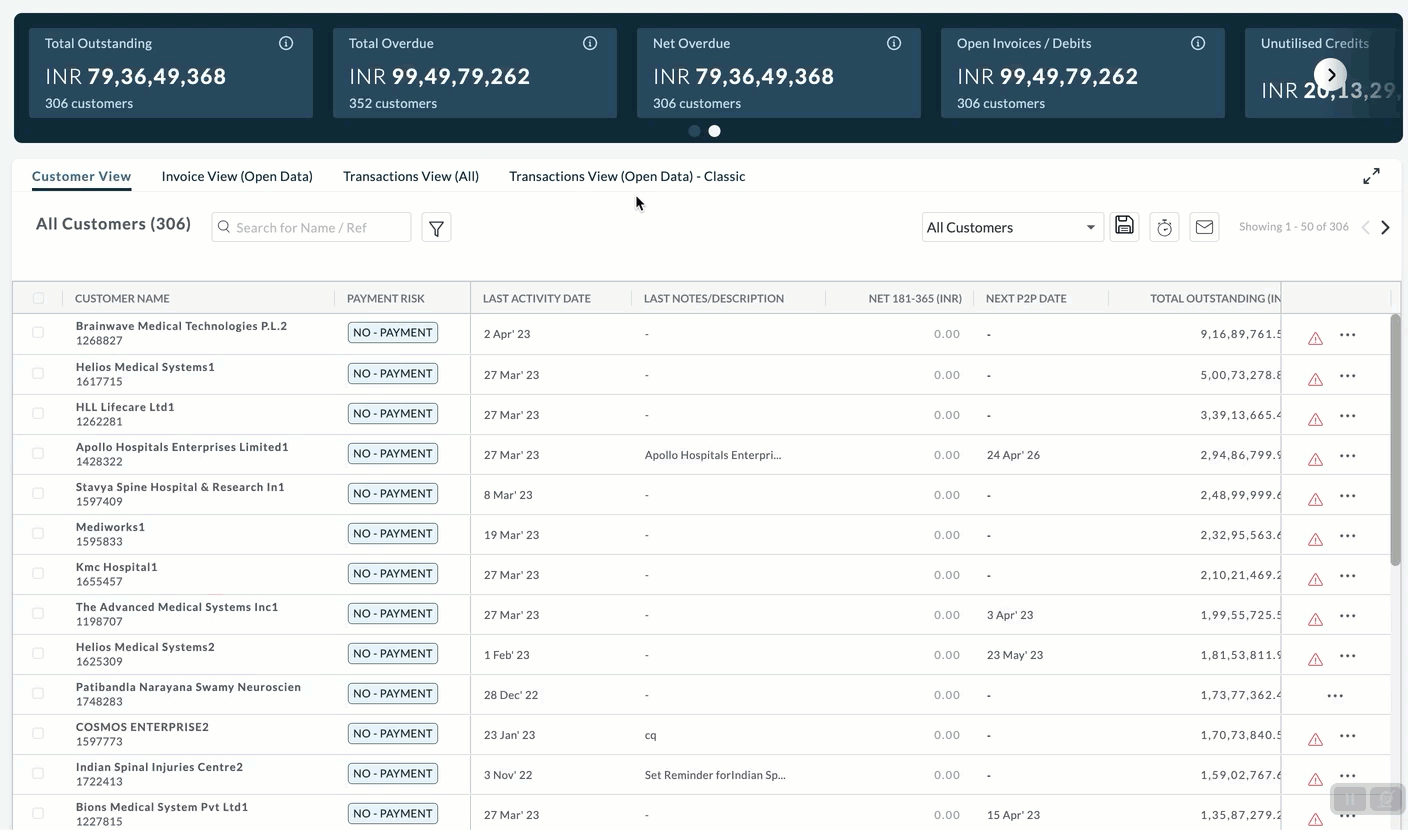
Task: Sort by CUSTOMER NAME column header
Action: tap(122, 298)
